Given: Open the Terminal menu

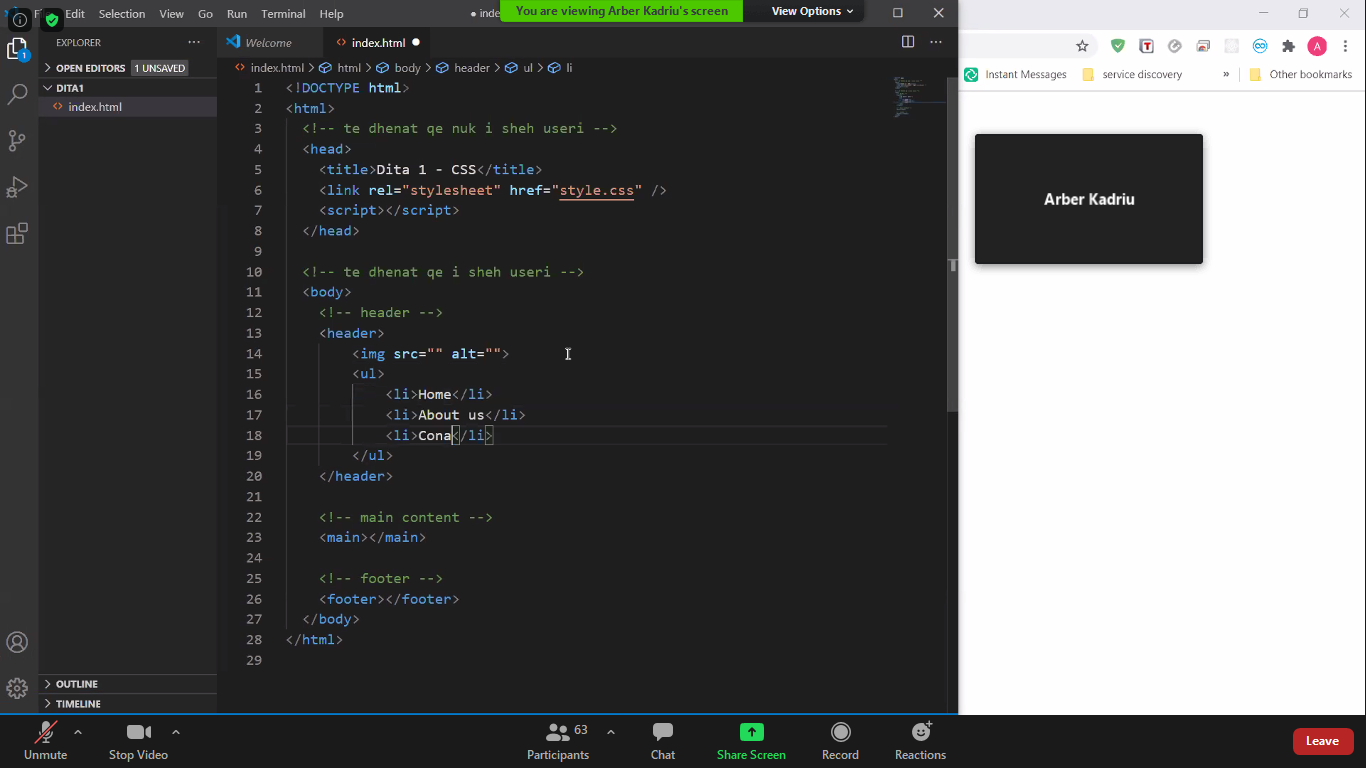Looking at the screenshot, I should coord(283,14).
